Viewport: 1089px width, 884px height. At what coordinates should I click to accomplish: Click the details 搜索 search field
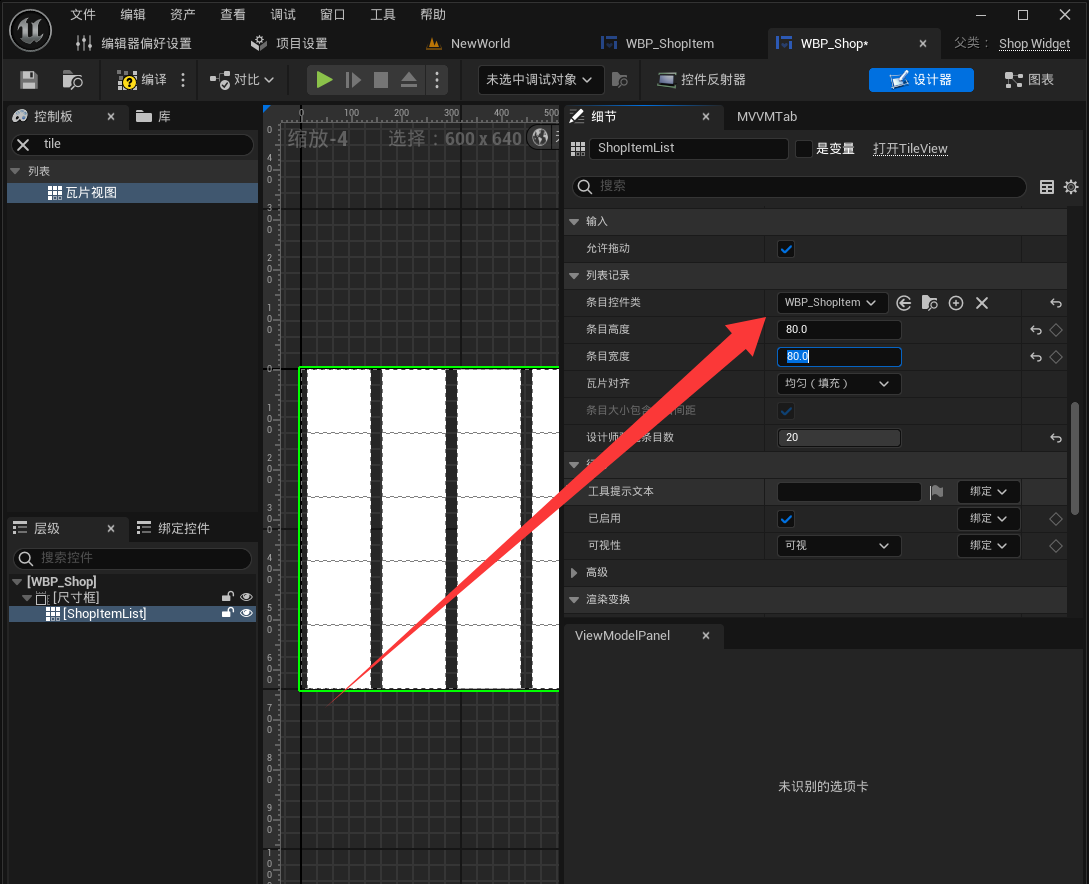(x=799, y=186)
